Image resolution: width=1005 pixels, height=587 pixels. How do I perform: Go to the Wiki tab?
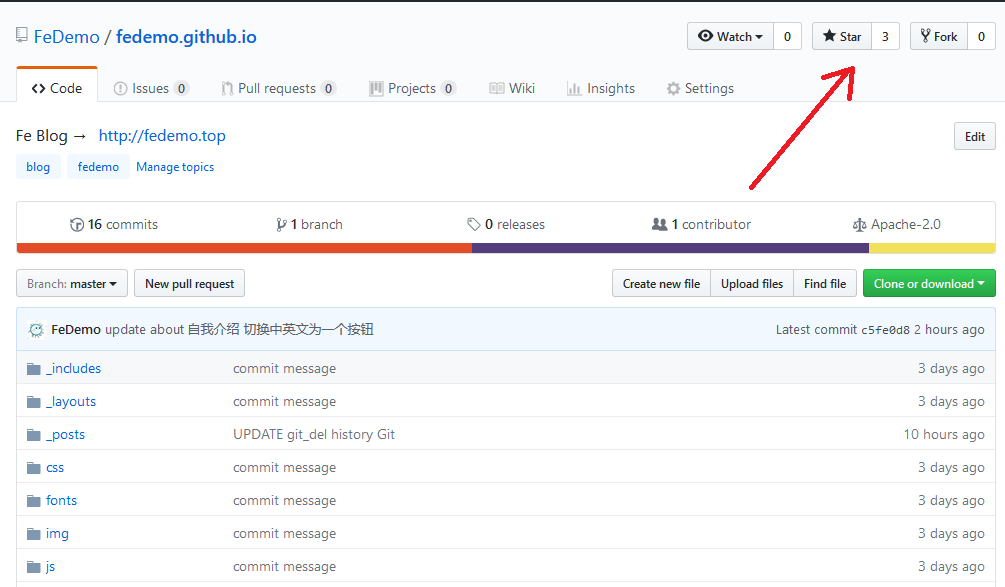[512, 88]
